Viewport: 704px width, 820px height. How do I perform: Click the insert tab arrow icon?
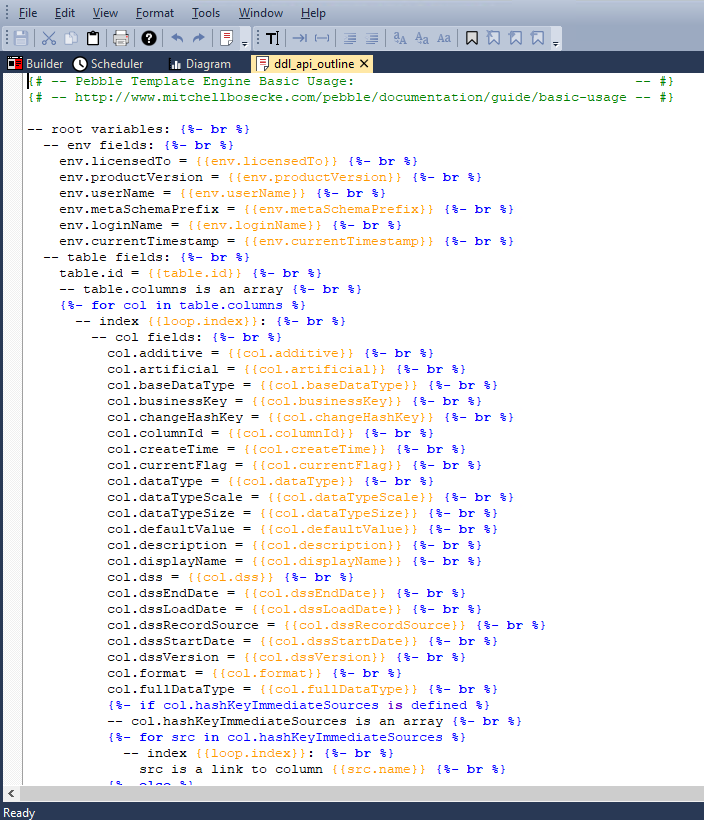(x=300, y=38)
